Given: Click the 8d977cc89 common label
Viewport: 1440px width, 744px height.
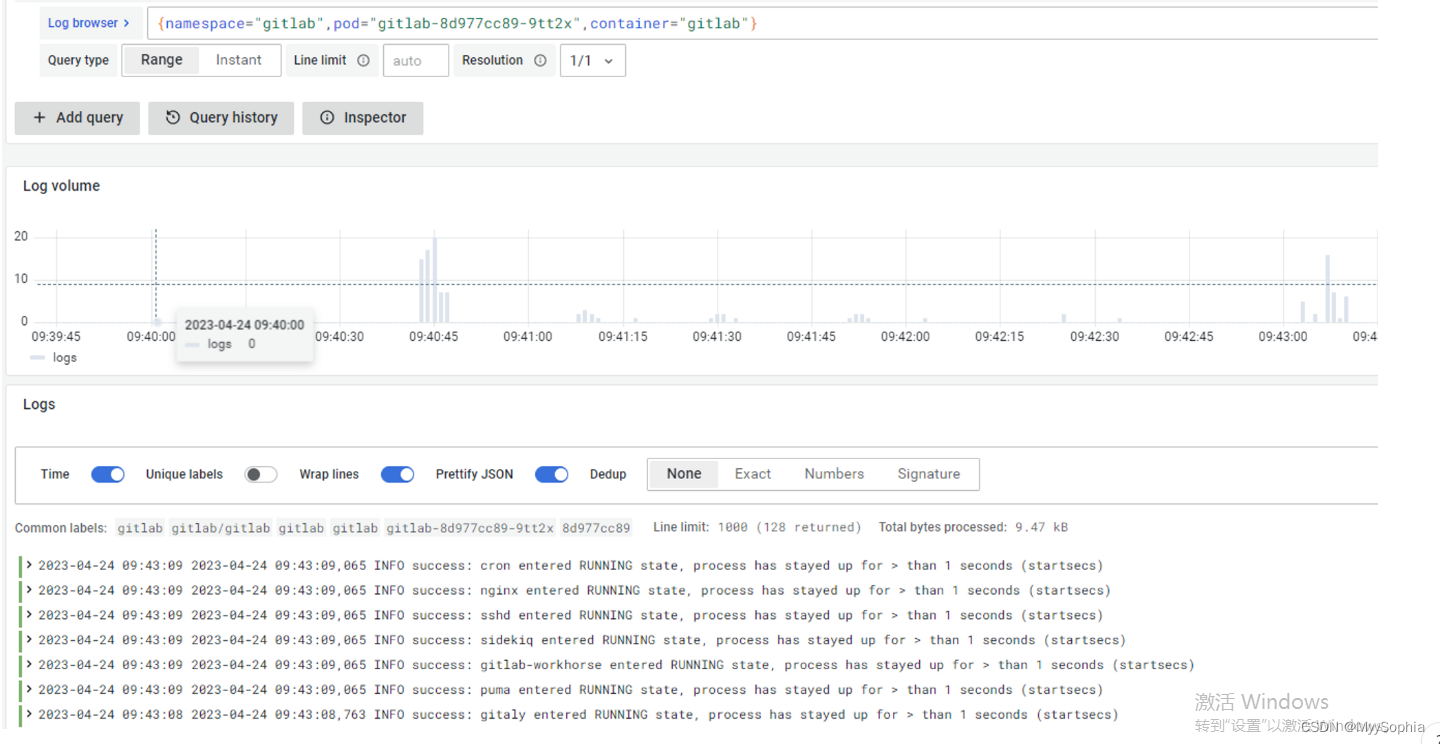Looking at the screenshot, I should [x=596, y=528].
